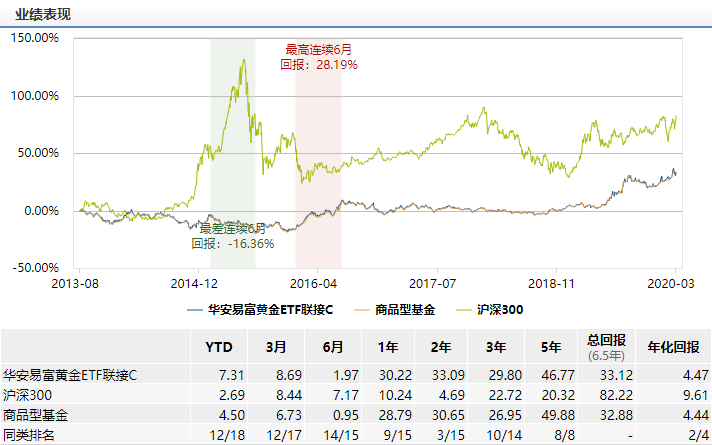Click the 商品型基金 5年 value 49.88
This screenshot has width=712, height=445.
pyautogui.click(x=558, y=415)
